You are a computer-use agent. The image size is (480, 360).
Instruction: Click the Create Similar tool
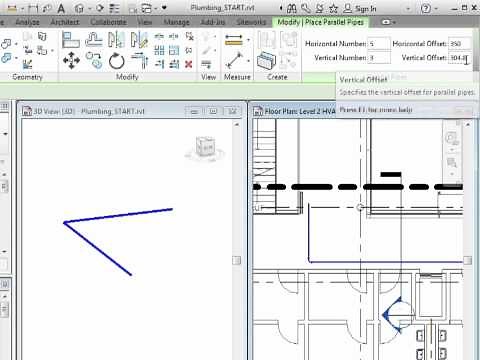[x=266, y=61]
